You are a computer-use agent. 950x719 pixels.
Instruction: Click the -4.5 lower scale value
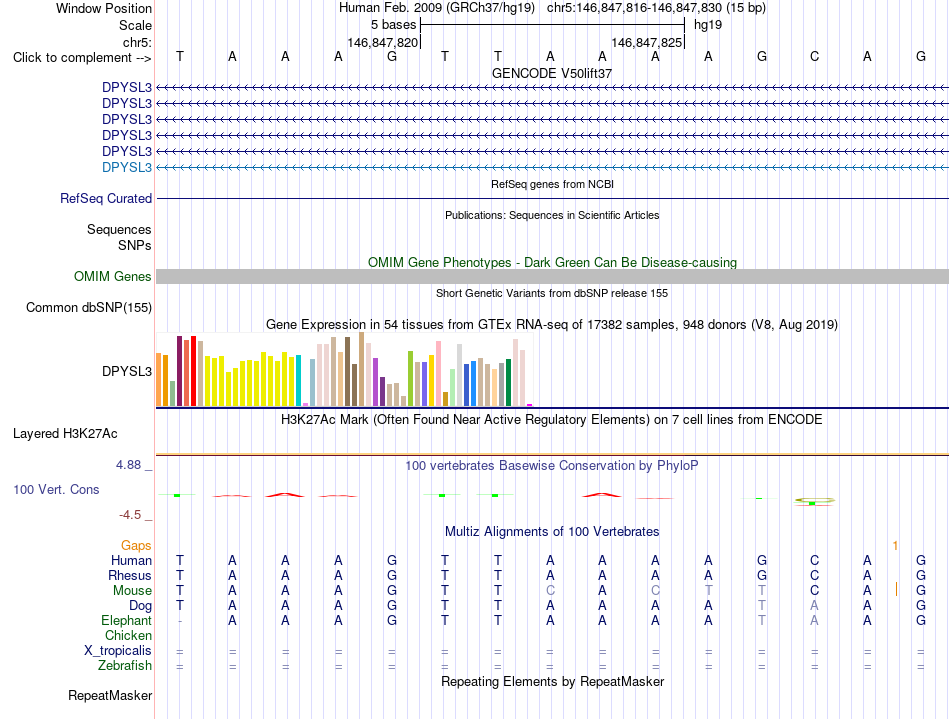(x=130, y=515)
